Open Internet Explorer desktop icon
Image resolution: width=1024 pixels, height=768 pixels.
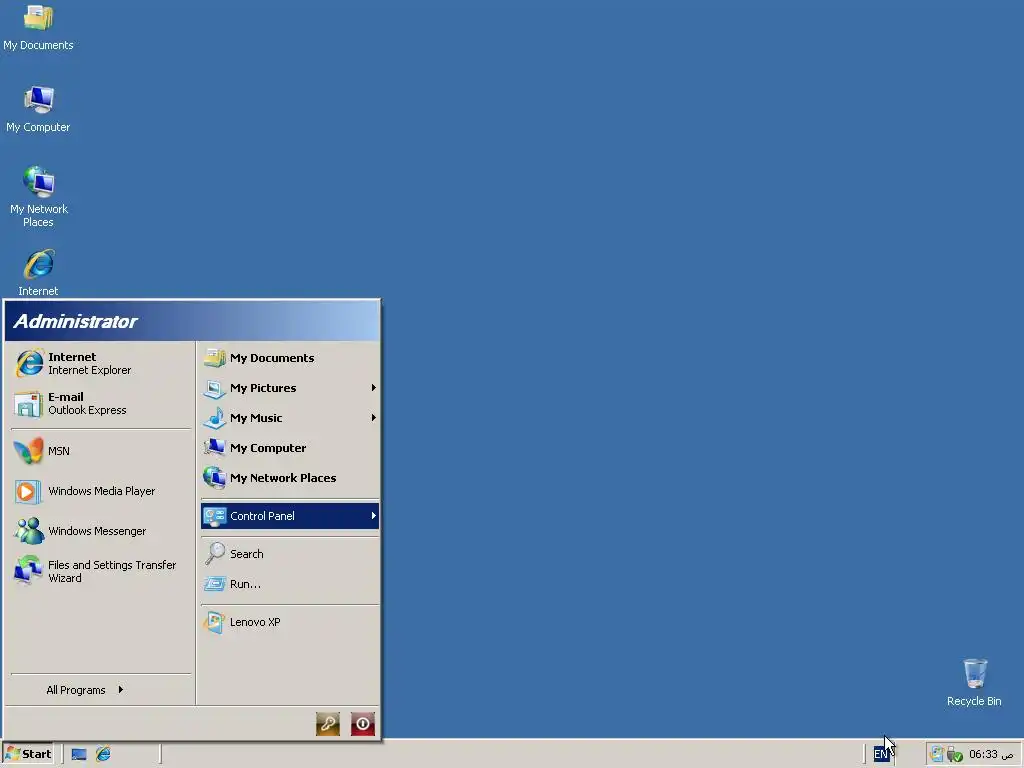click(38, 272)
